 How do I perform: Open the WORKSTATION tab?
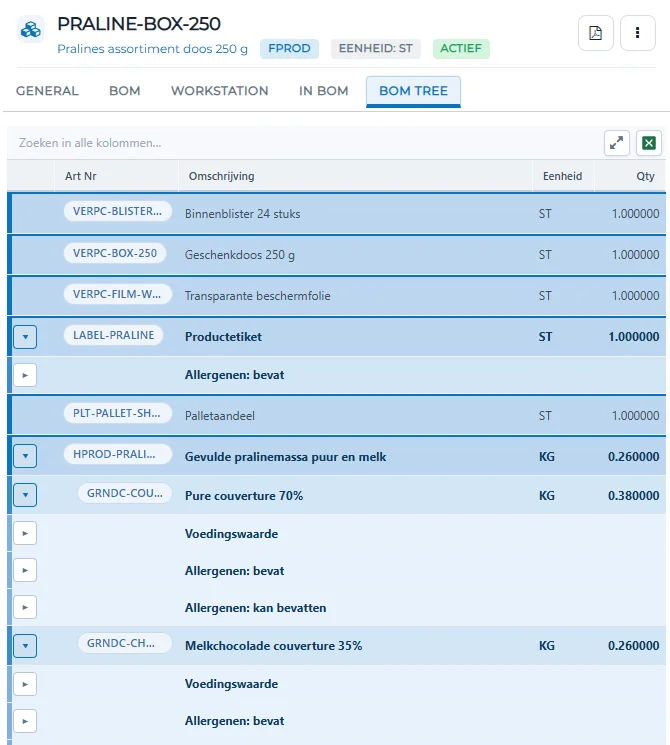(220, 91)
